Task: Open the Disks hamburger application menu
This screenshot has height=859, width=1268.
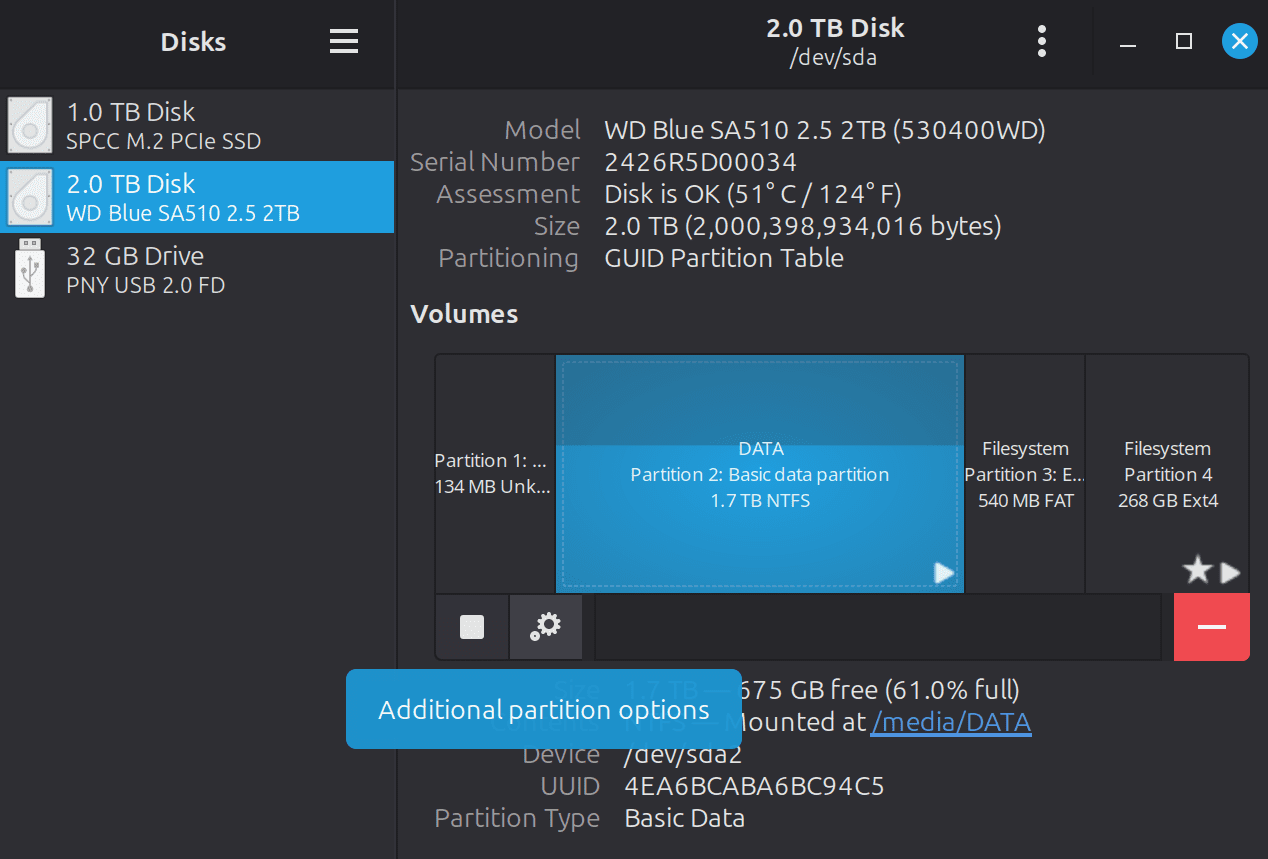Action: coord(343,42)
